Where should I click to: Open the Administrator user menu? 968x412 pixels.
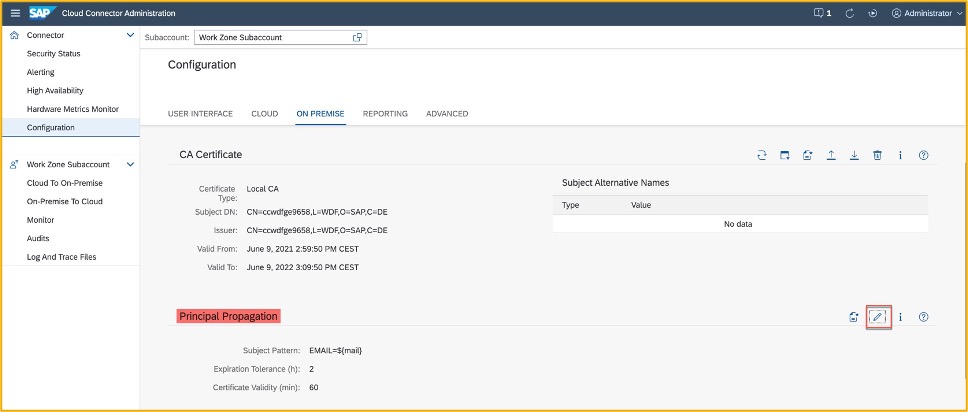pyautogui.click(x=926, y=13)
